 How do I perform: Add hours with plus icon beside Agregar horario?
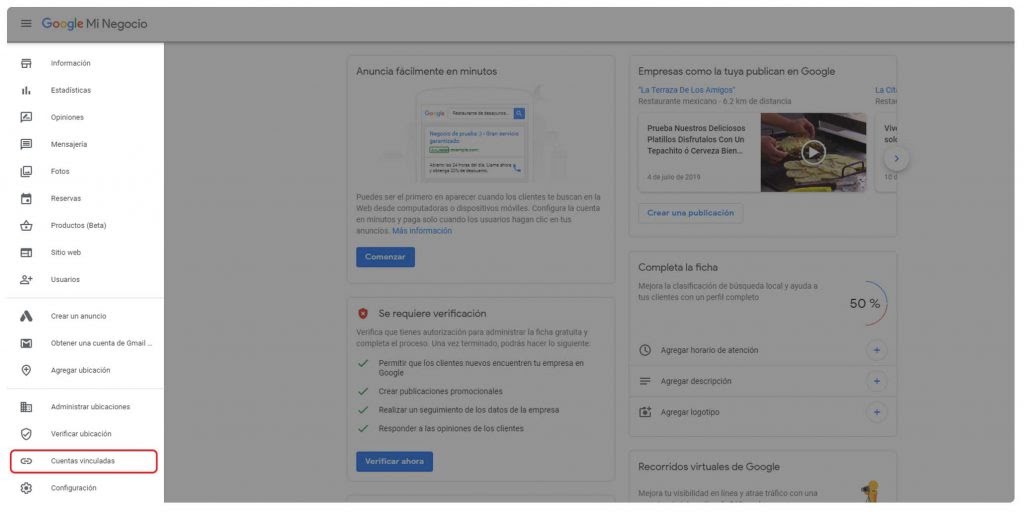pos(876,350)
